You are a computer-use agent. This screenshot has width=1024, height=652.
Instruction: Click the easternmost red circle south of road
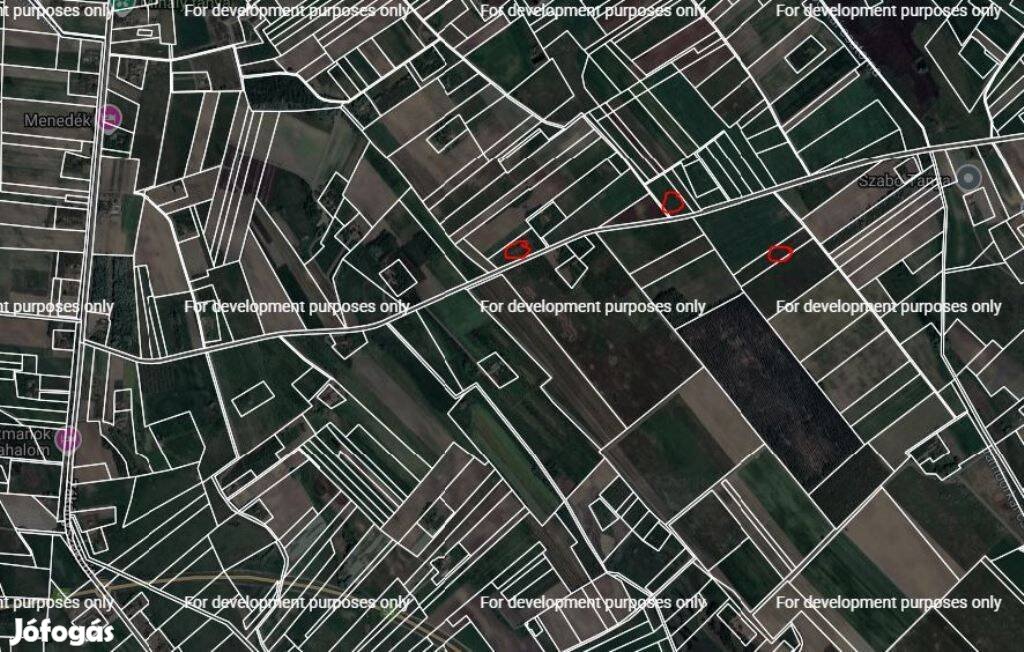(x=780, y=254)
